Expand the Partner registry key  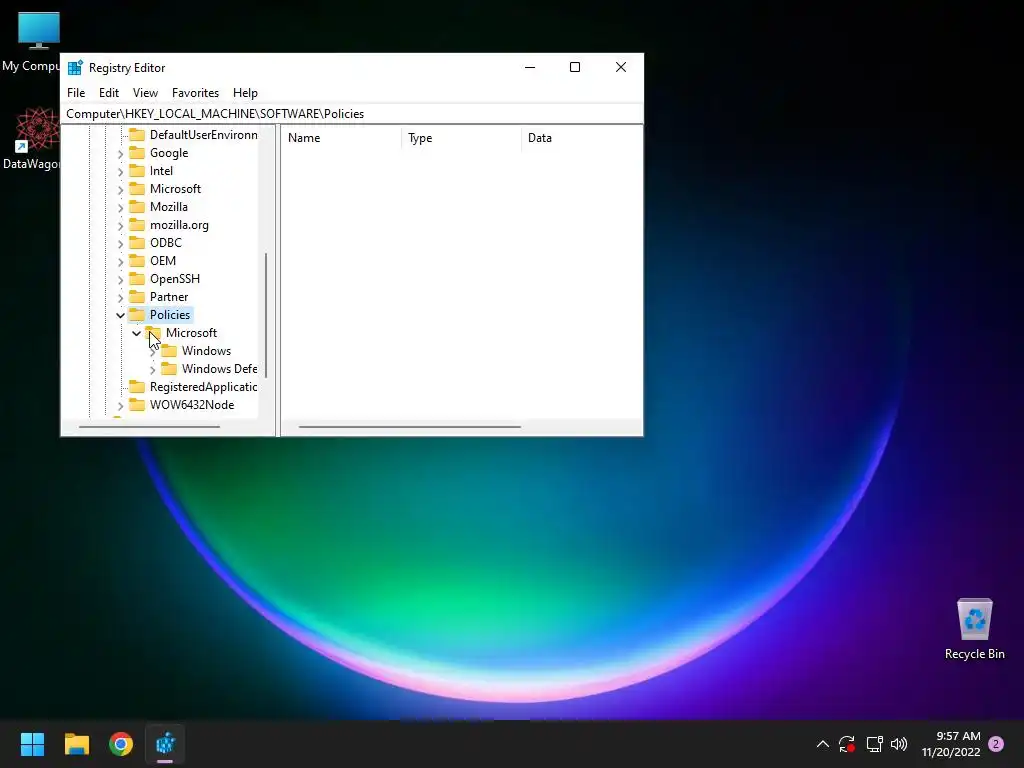[x=120, y=297]
